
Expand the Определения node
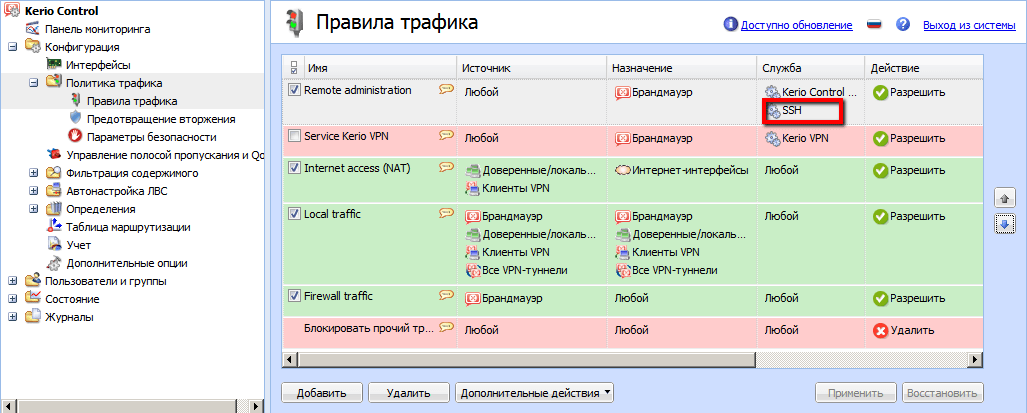point(33,209)
